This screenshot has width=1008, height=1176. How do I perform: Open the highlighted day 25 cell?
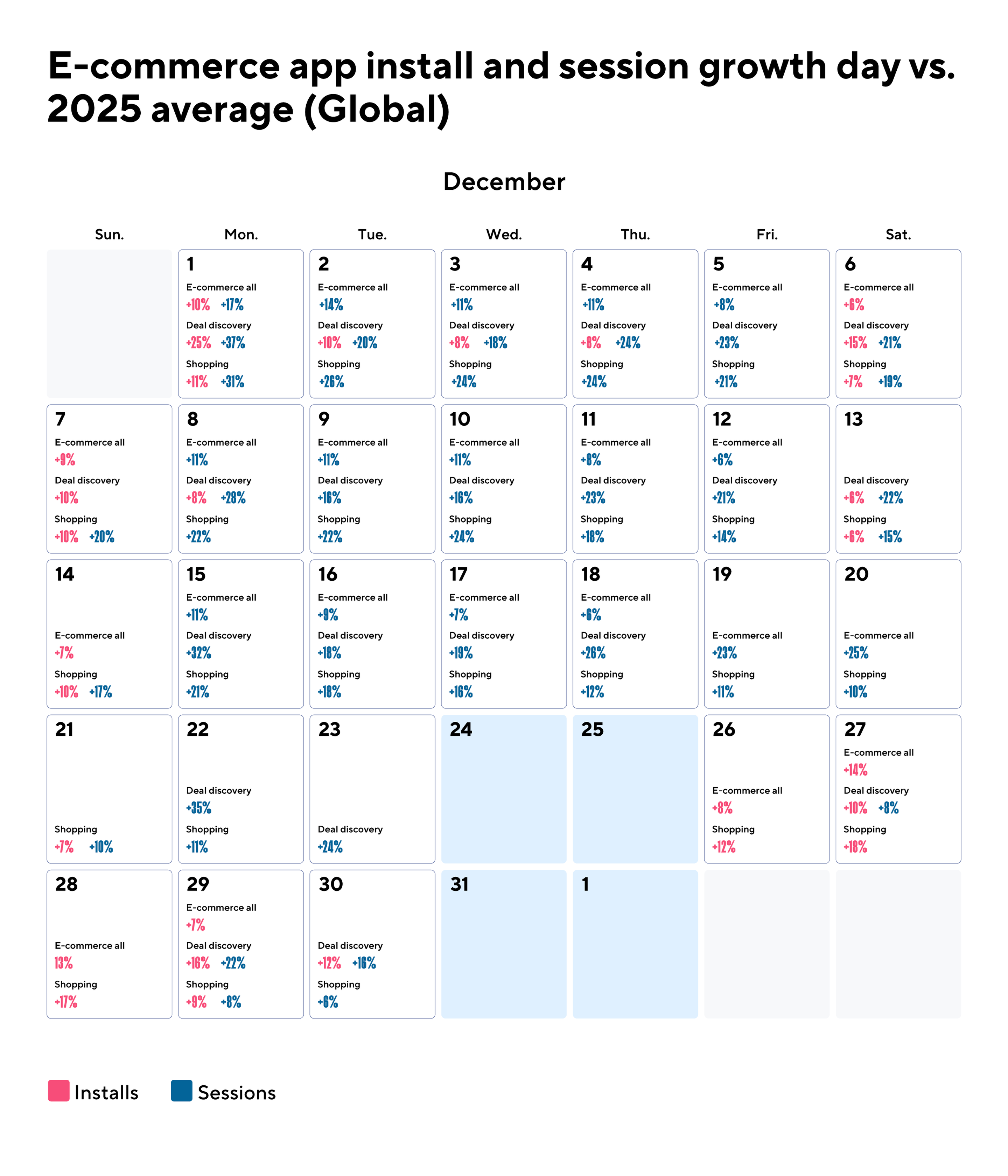635,789
